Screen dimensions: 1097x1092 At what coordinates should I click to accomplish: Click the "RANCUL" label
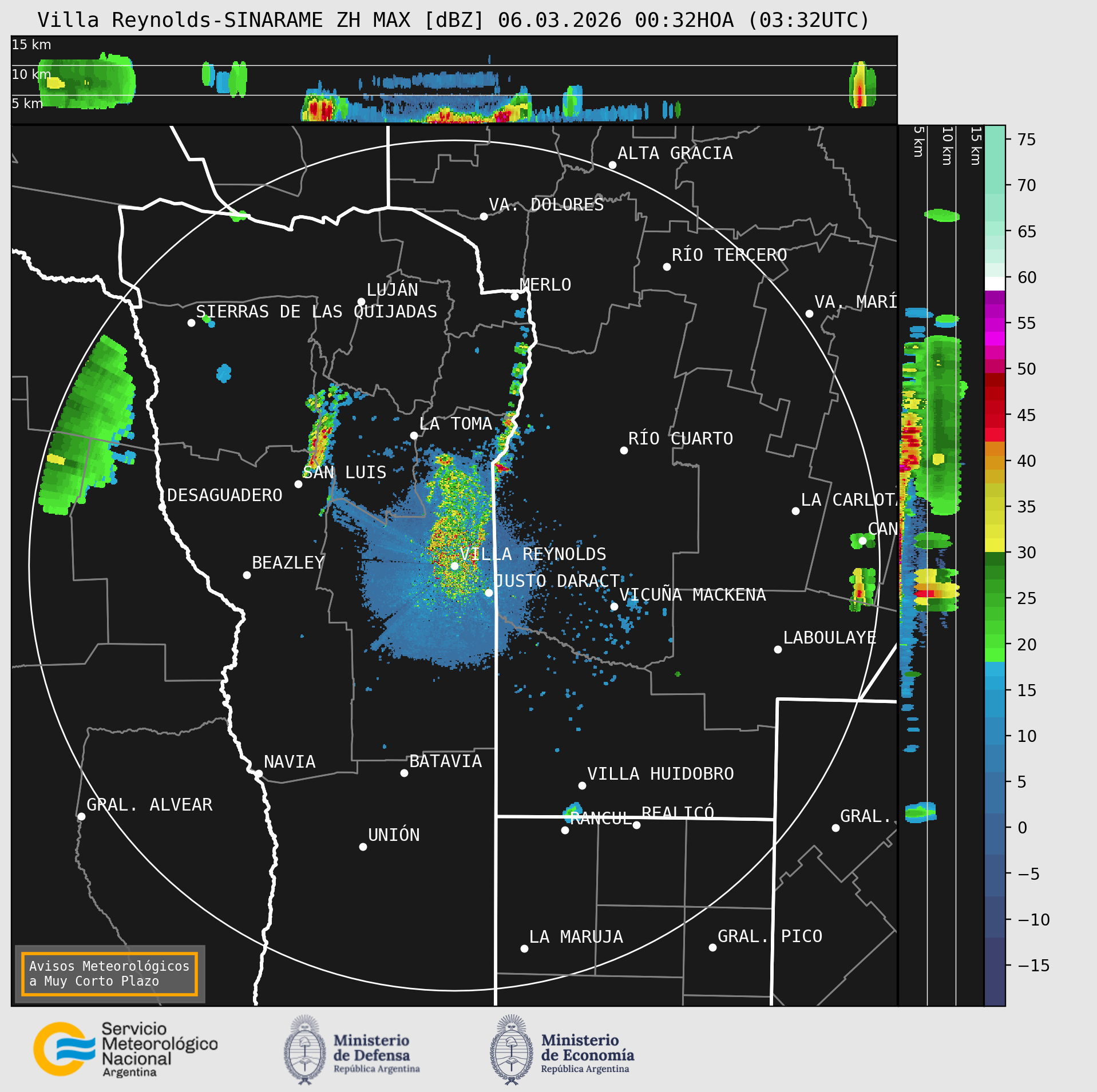point(601,819)
